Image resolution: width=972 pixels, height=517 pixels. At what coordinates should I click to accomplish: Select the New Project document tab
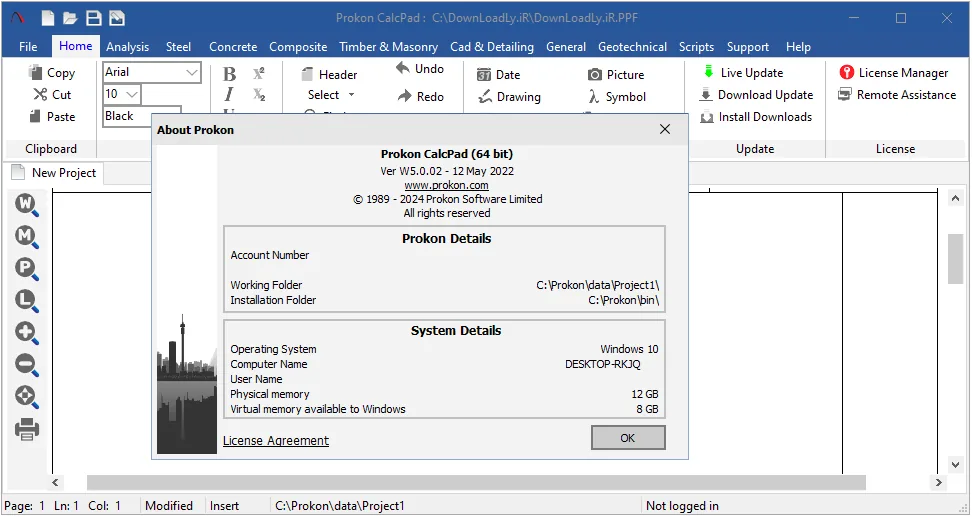pos(54,173)
